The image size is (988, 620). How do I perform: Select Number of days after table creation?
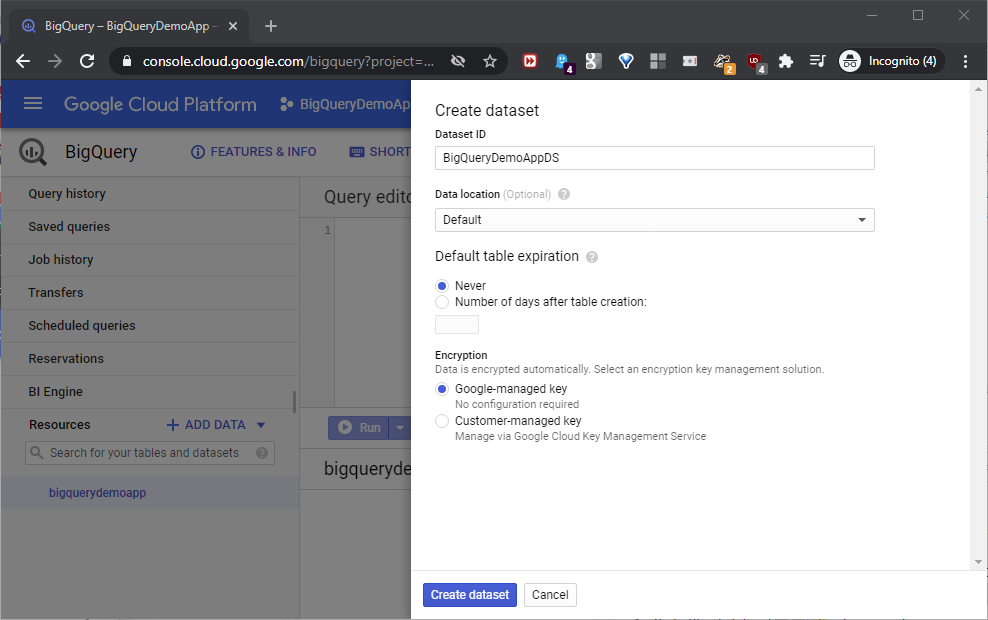pyautogui.click(x=442, y=302)
